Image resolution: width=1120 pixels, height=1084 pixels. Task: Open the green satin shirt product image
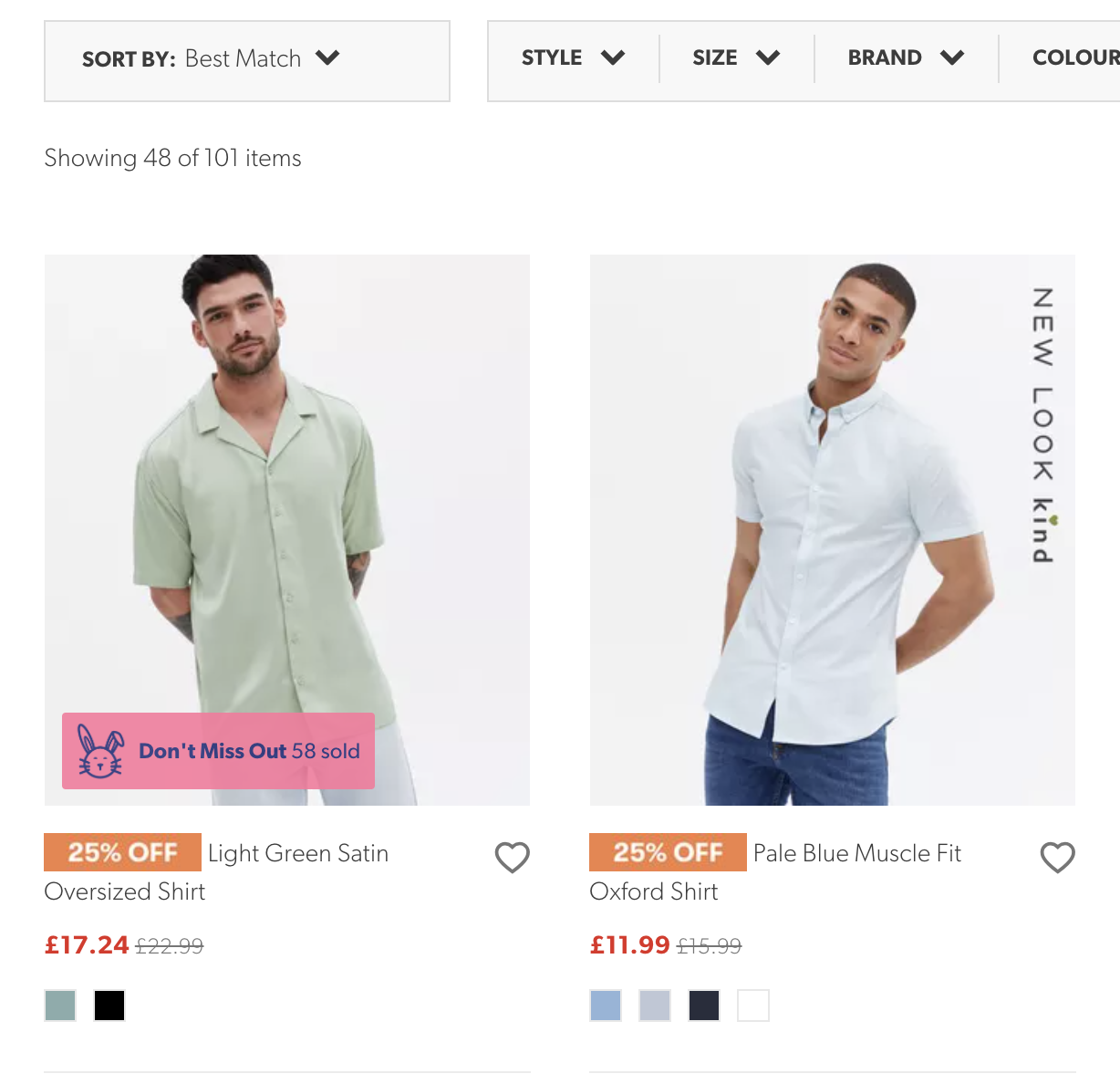tap(287, 530)
